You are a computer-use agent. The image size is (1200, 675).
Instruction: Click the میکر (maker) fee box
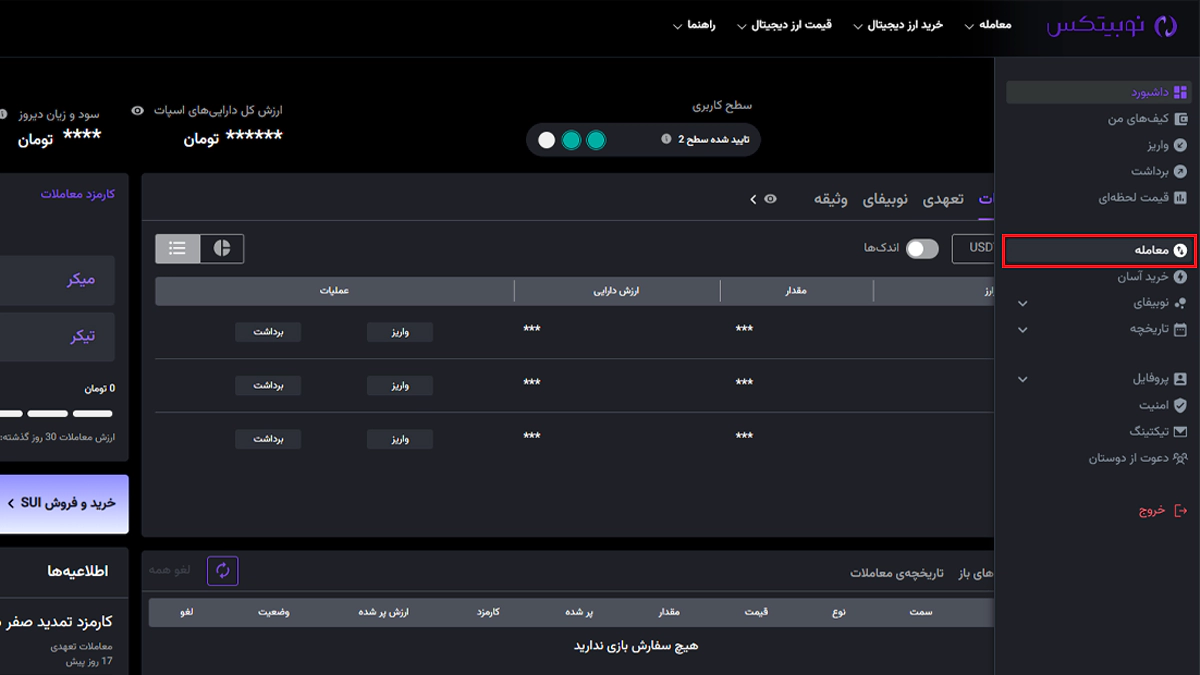pyautogui.click(x=57, y=280)
